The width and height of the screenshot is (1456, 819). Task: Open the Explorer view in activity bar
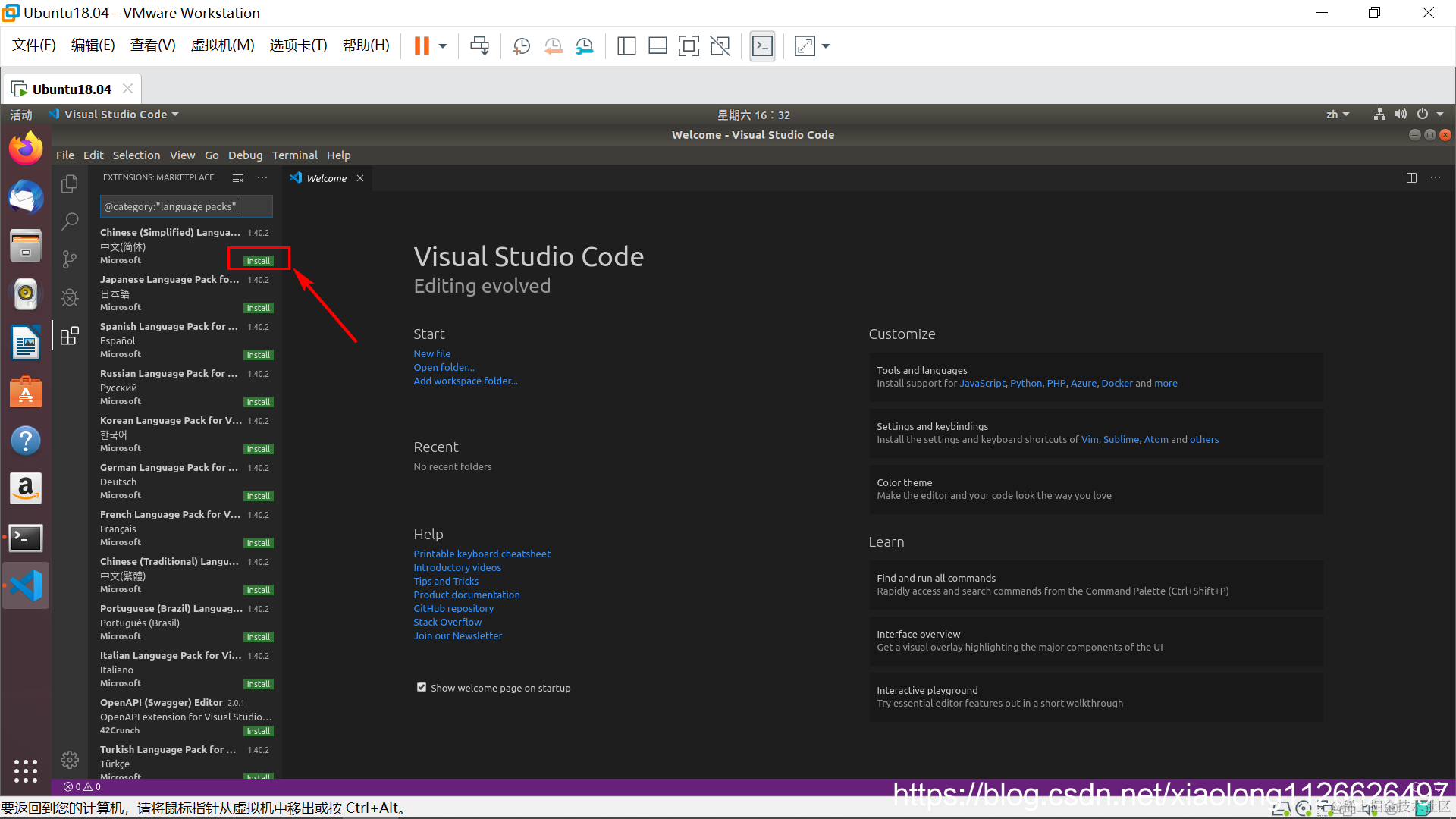click(x=70, y=184)
